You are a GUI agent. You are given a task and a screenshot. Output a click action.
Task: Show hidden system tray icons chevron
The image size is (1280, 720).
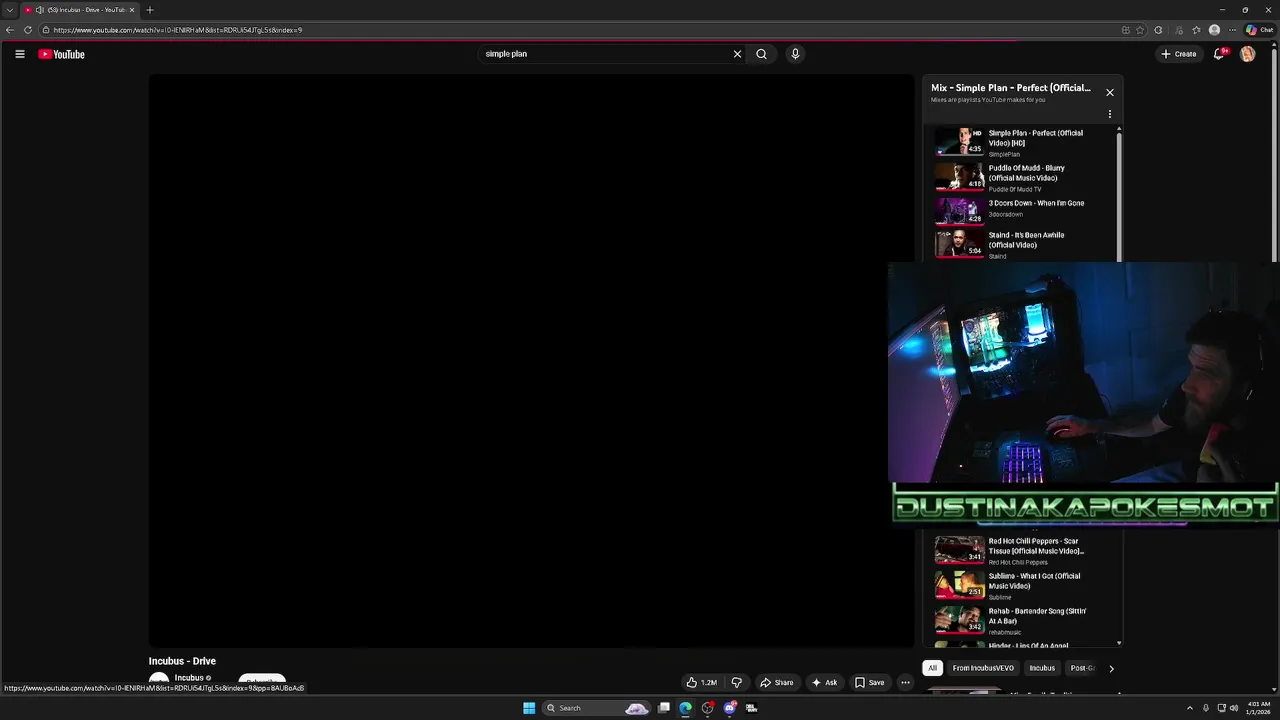pyautogui.click(x=1189, y=708)
